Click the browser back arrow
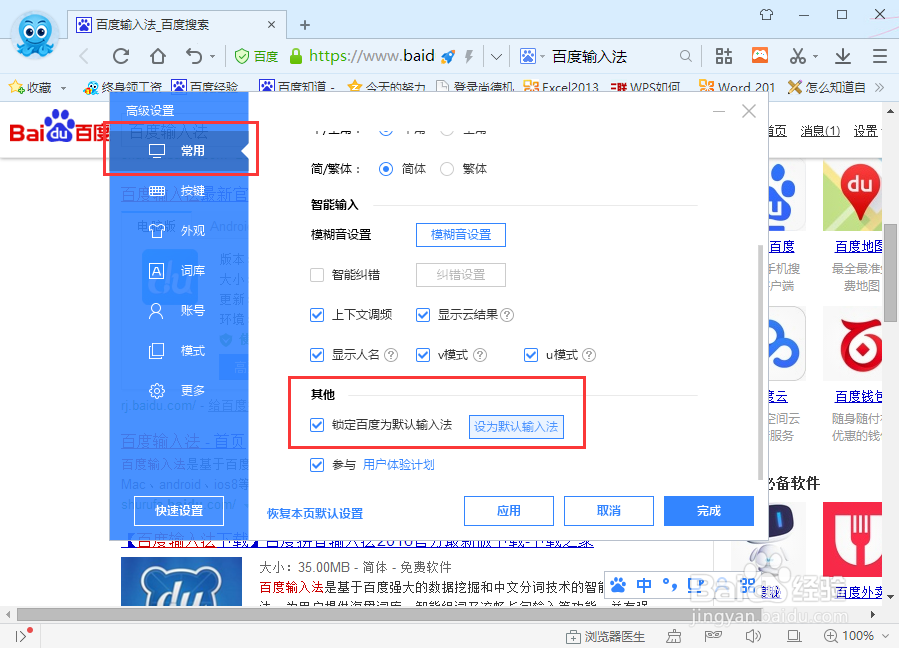The image size is (899, 648). pos(84,56)
